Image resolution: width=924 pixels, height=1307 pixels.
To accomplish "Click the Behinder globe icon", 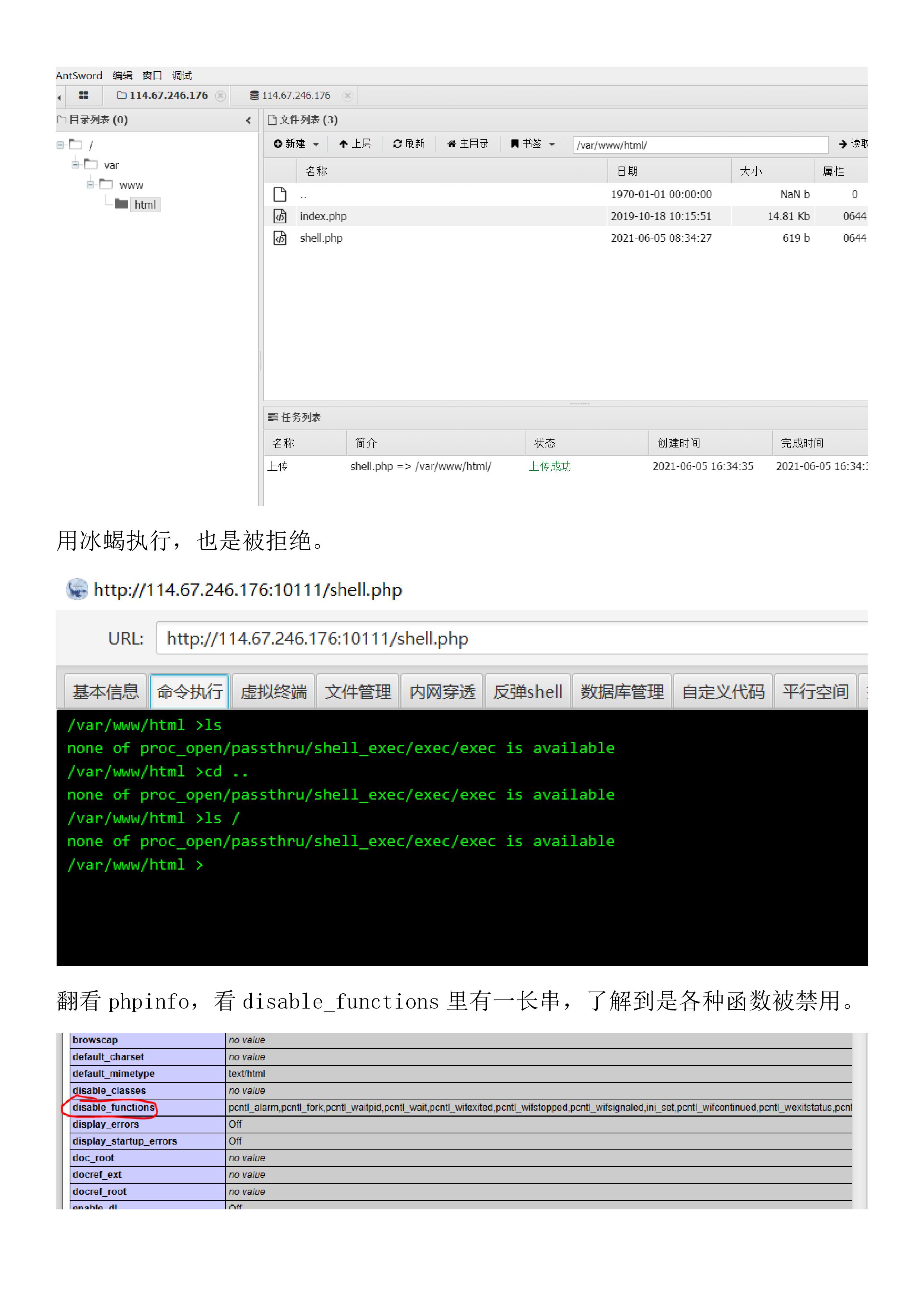I will point(77,589).
